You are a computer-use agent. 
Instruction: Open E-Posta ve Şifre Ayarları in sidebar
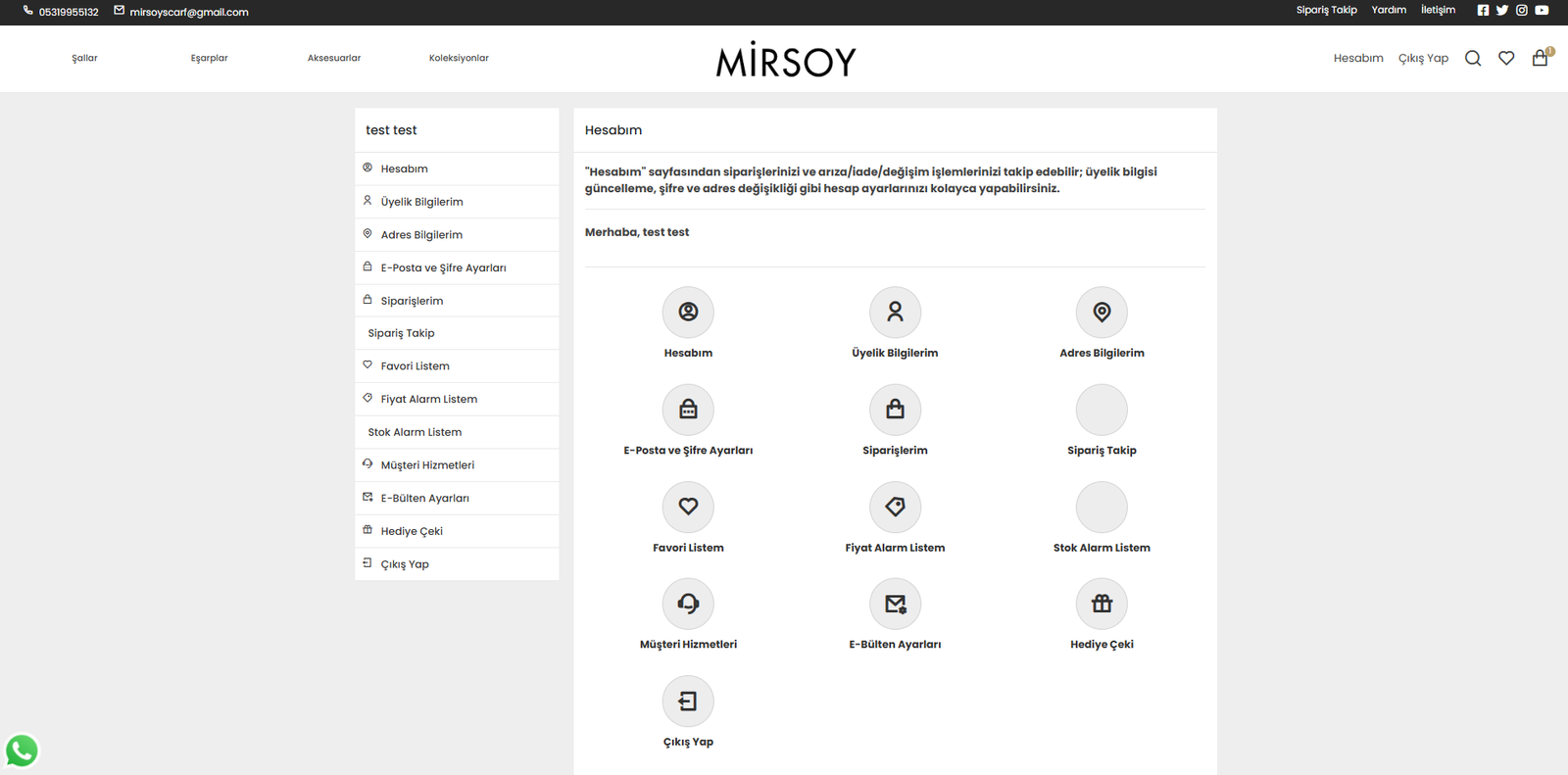coord(443,267)
